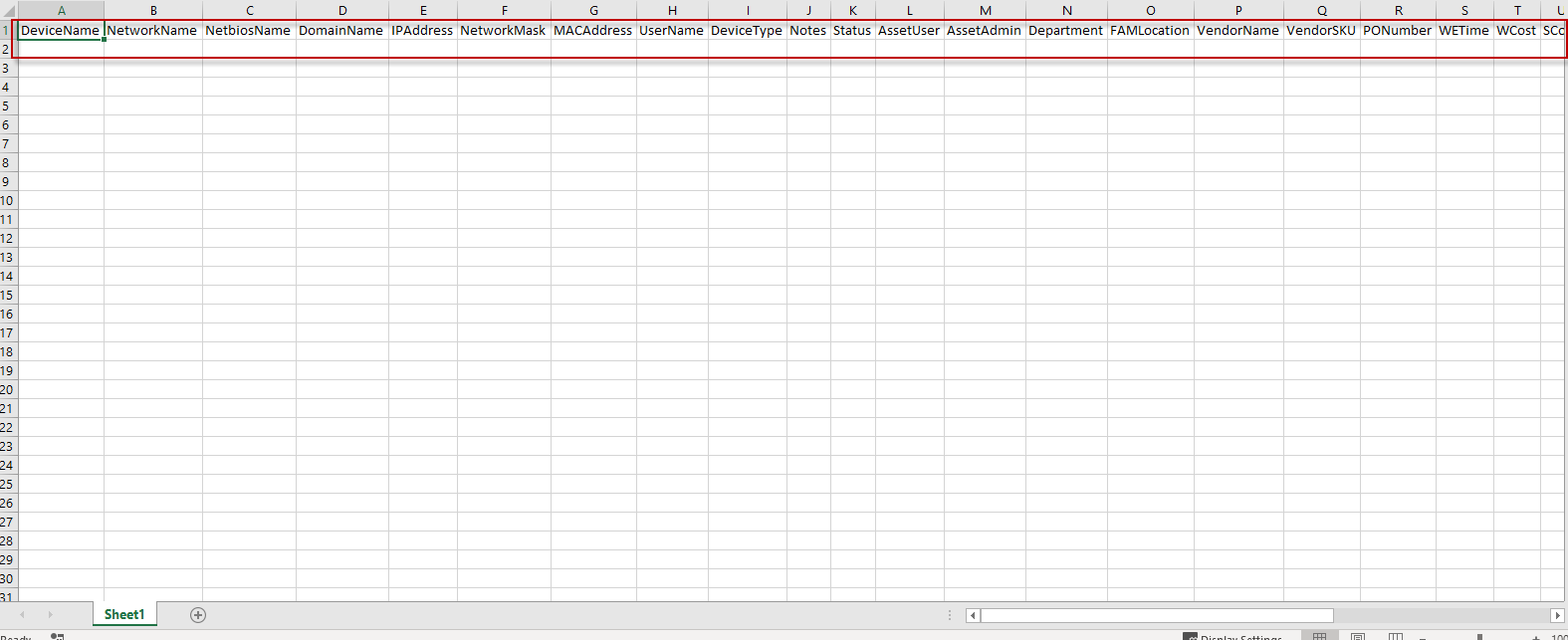Switch to Page Break Preview view
This screenshot has height=640, width=1568.
pyautogui.click(x=1396, y=636)
